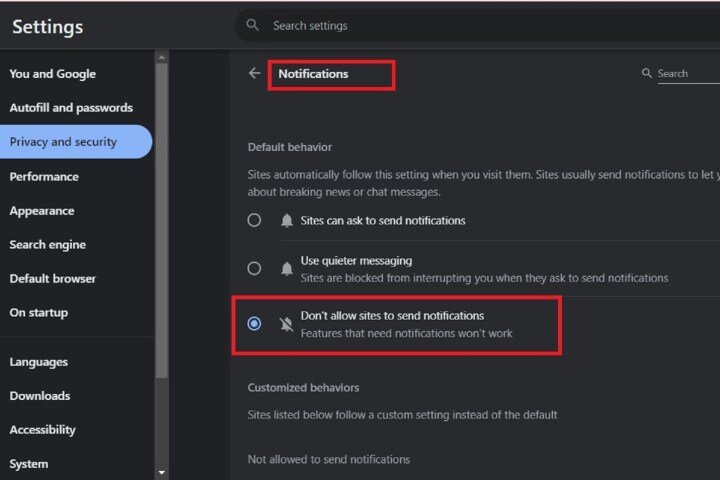
Task: Click the magnifier icon in Search settings bar
Action: pyautogui.click(x=253, y=25)
